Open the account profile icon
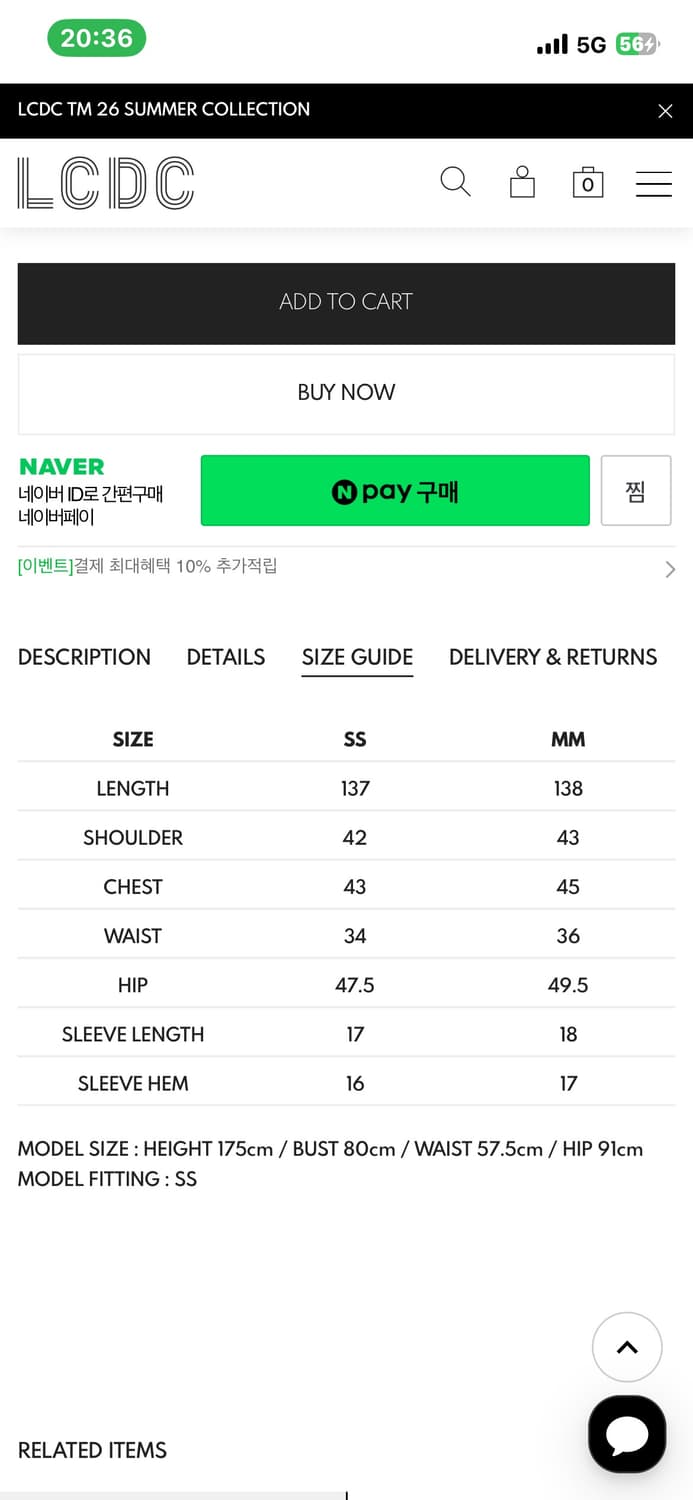 522,182
